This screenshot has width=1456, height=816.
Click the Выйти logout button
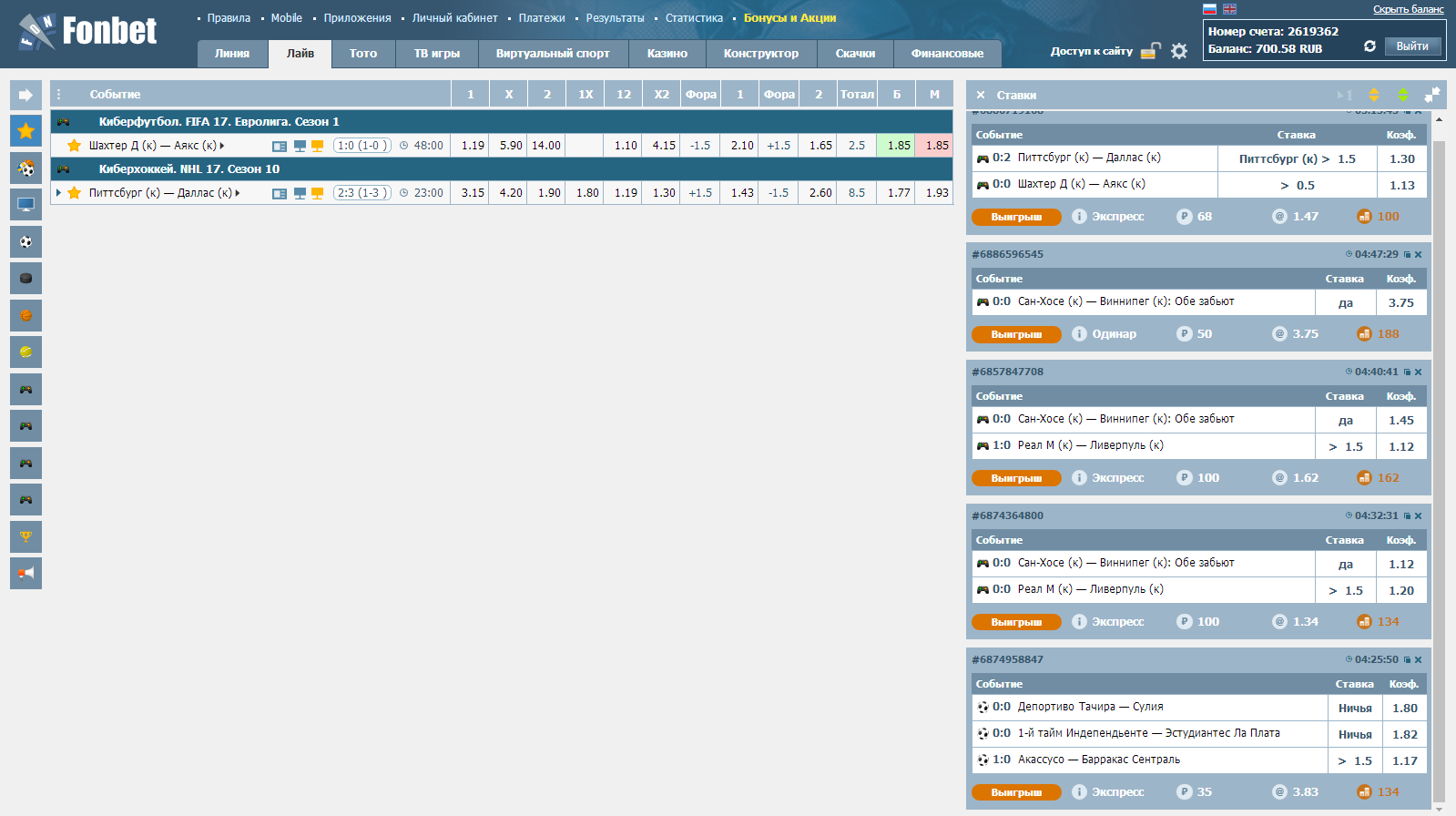pyautogui.click(x=1412, y=46)
